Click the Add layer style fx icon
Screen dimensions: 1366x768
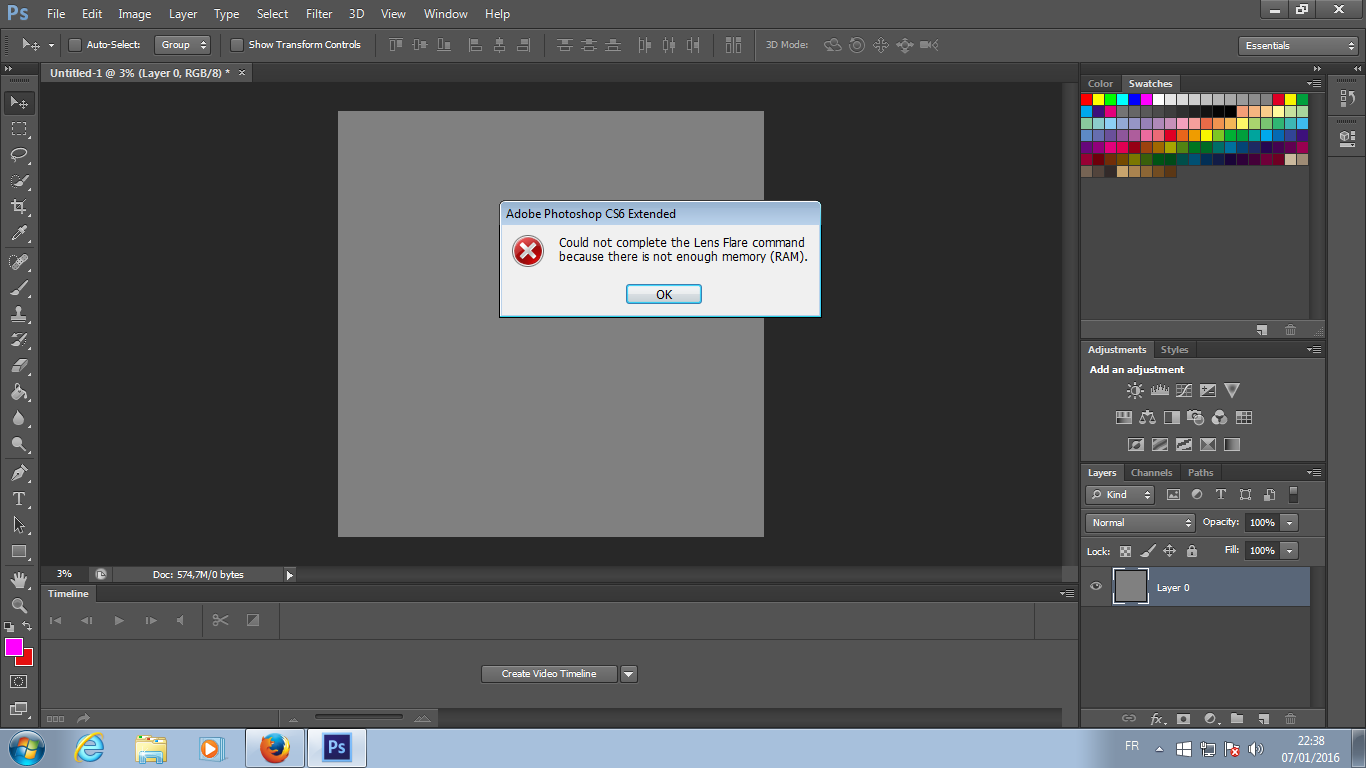pos(1157,719)
